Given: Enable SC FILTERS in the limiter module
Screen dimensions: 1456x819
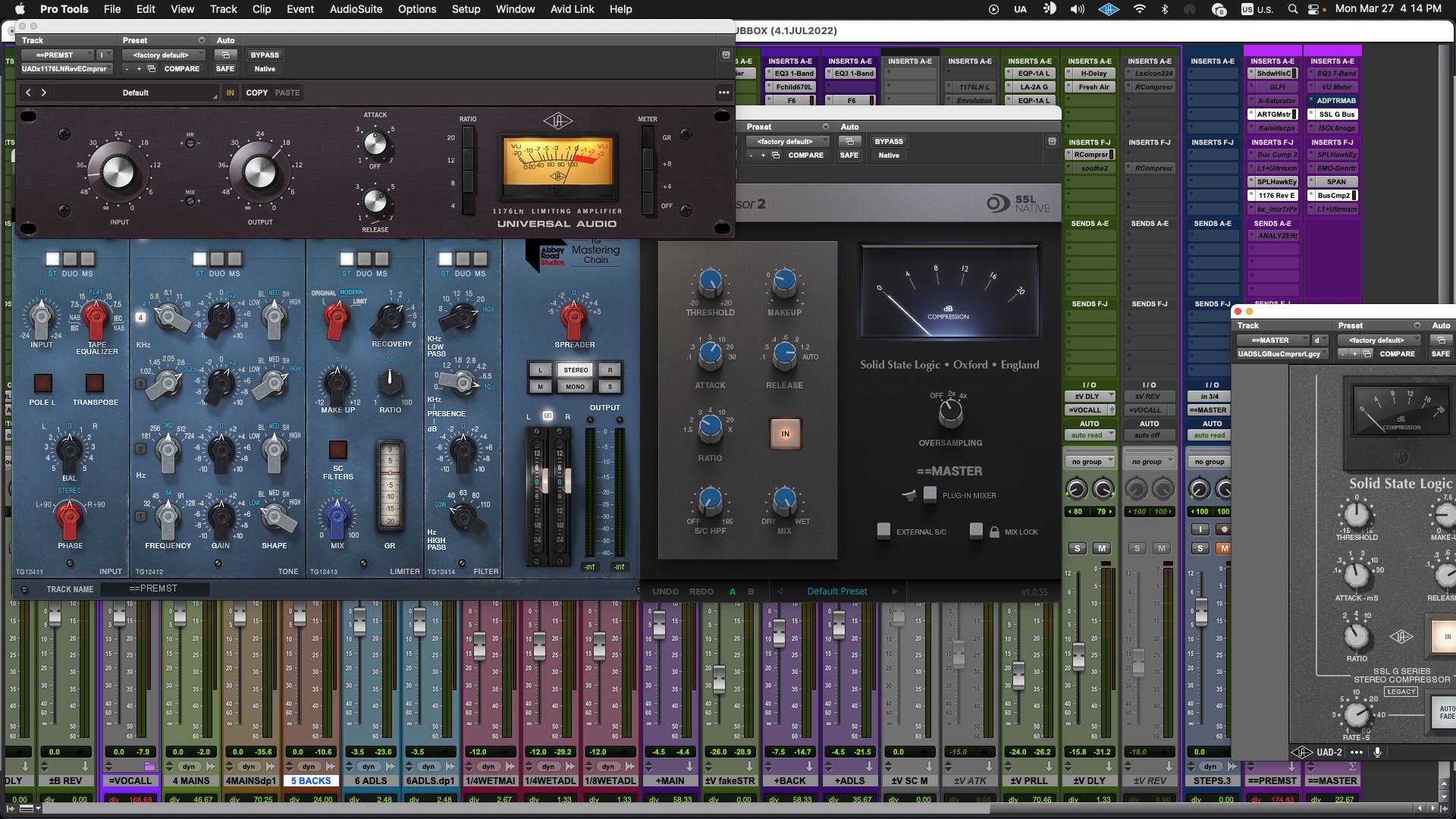Looking at the screenshot, I should 338,450.
